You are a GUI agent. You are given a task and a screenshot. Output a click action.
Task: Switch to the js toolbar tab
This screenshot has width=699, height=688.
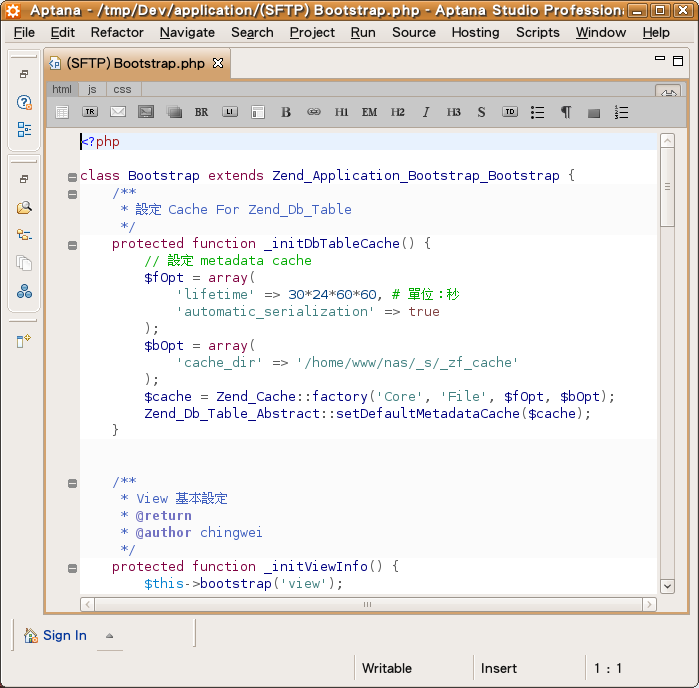pos(92,89)
